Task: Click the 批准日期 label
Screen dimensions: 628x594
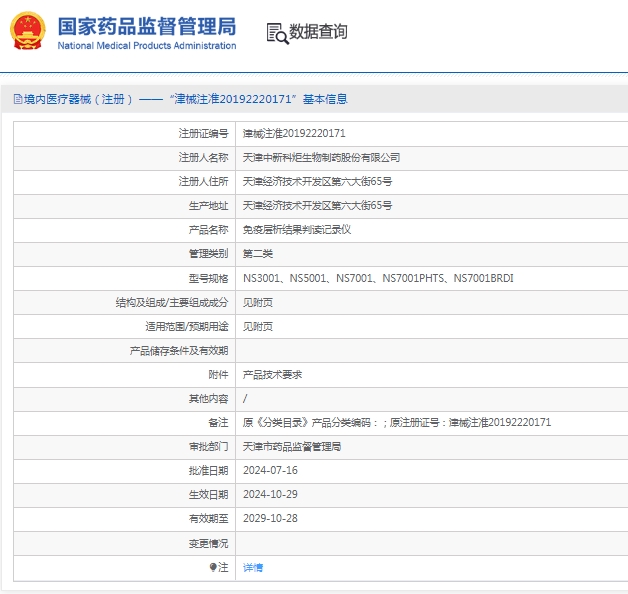Action: [x=208, y=471]
